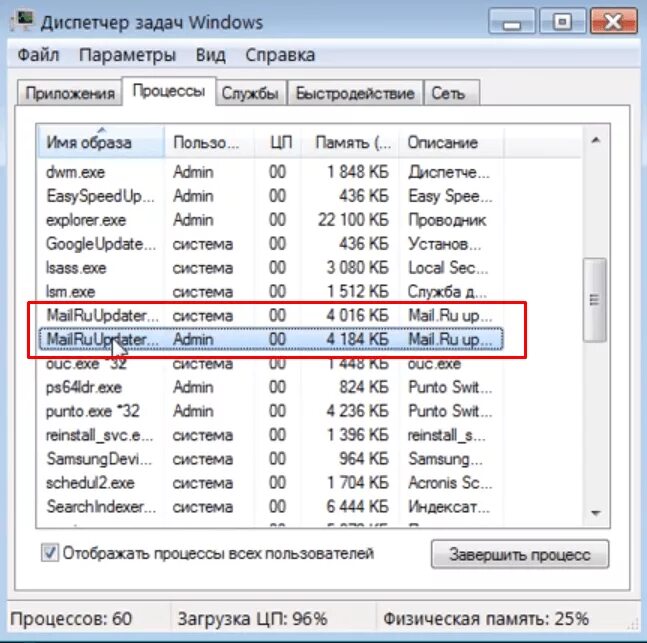Select the ouc.exe *32 process row
The height and width of the screenshot is (643, 647).
point(270,364)
